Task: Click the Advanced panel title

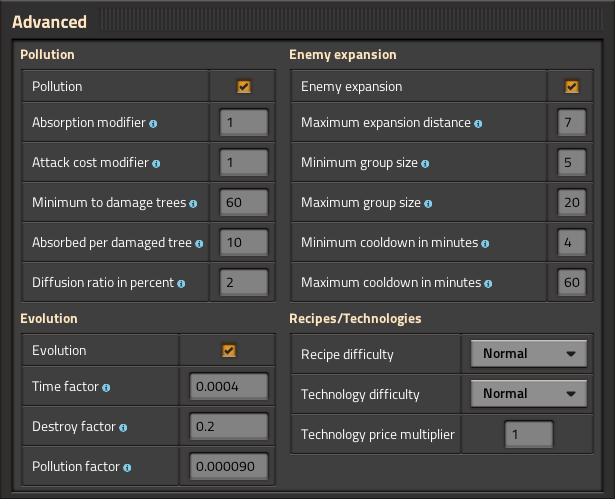Action: [x=49, y=22]
